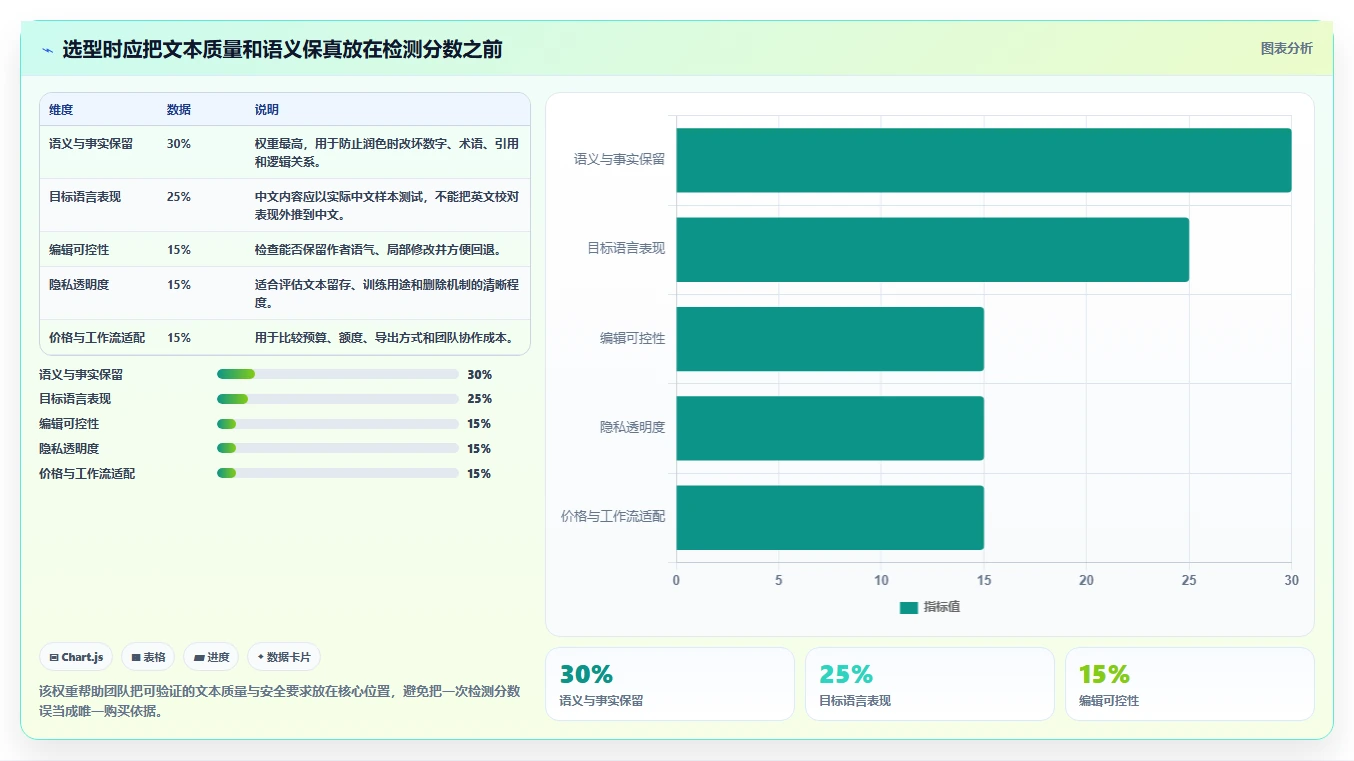Click the 25% value beside the progress bar
This screenshot has width=1354, height=761.
pyautogui.click(x=479, y=399)
